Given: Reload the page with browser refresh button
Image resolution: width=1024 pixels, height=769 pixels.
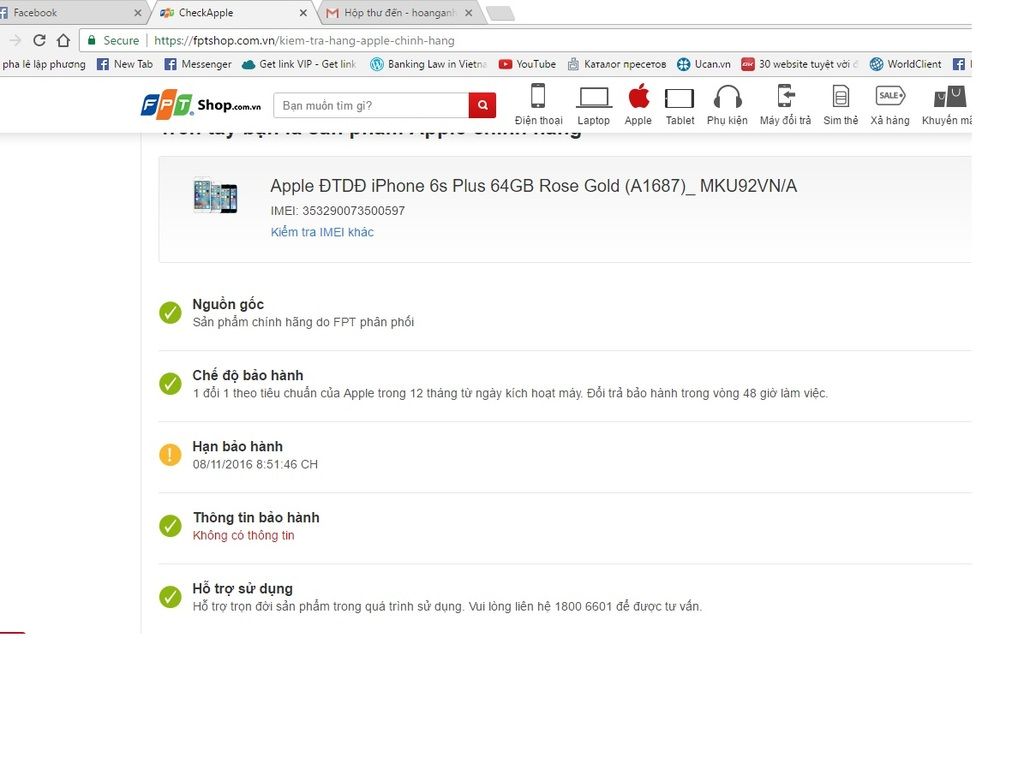Looking at the screenshot, I should tap(39, 40).
